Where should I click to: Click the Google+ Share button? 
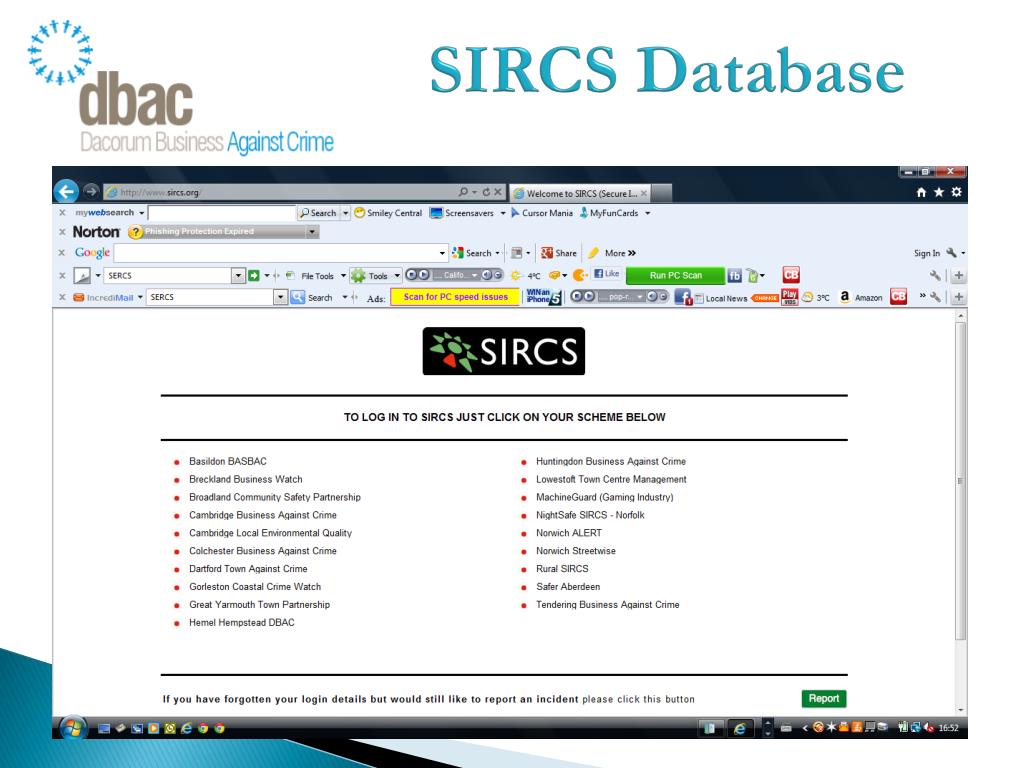click(559, 253)
